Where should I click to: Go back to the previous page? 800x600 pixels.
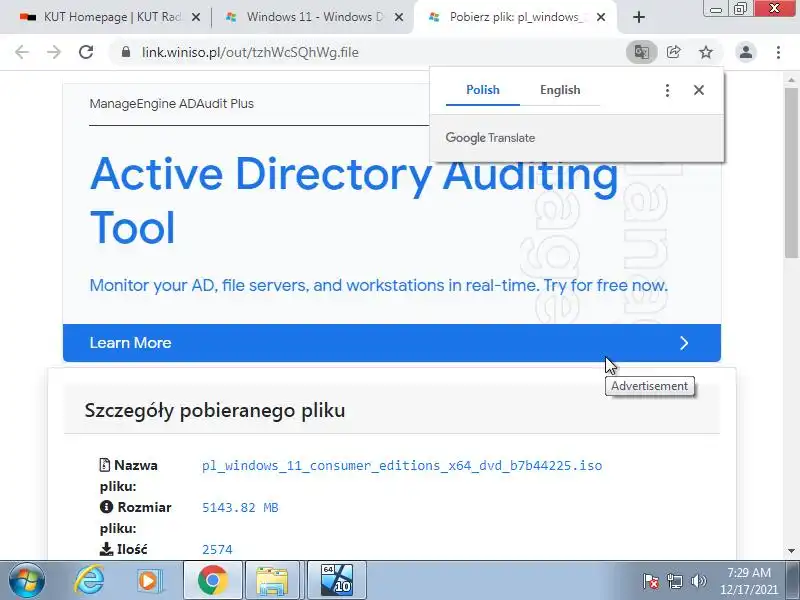click(x=22, y=52)
